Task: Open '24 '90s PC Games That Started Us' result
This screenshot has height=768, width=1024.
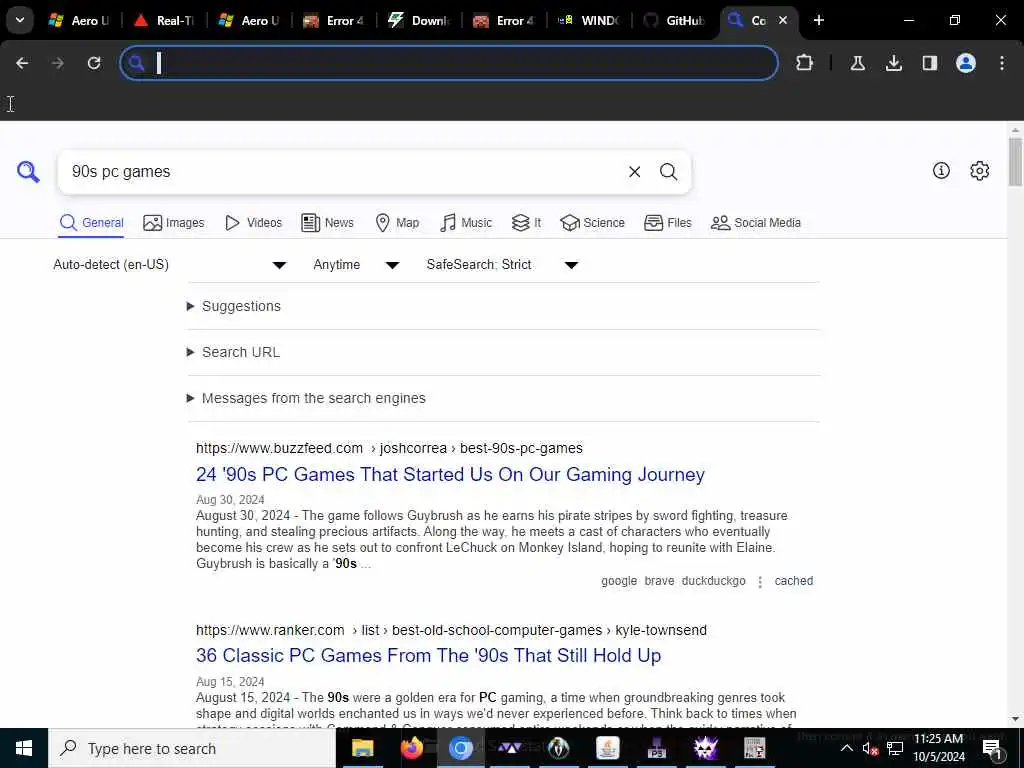Action: tap(450, 474)
